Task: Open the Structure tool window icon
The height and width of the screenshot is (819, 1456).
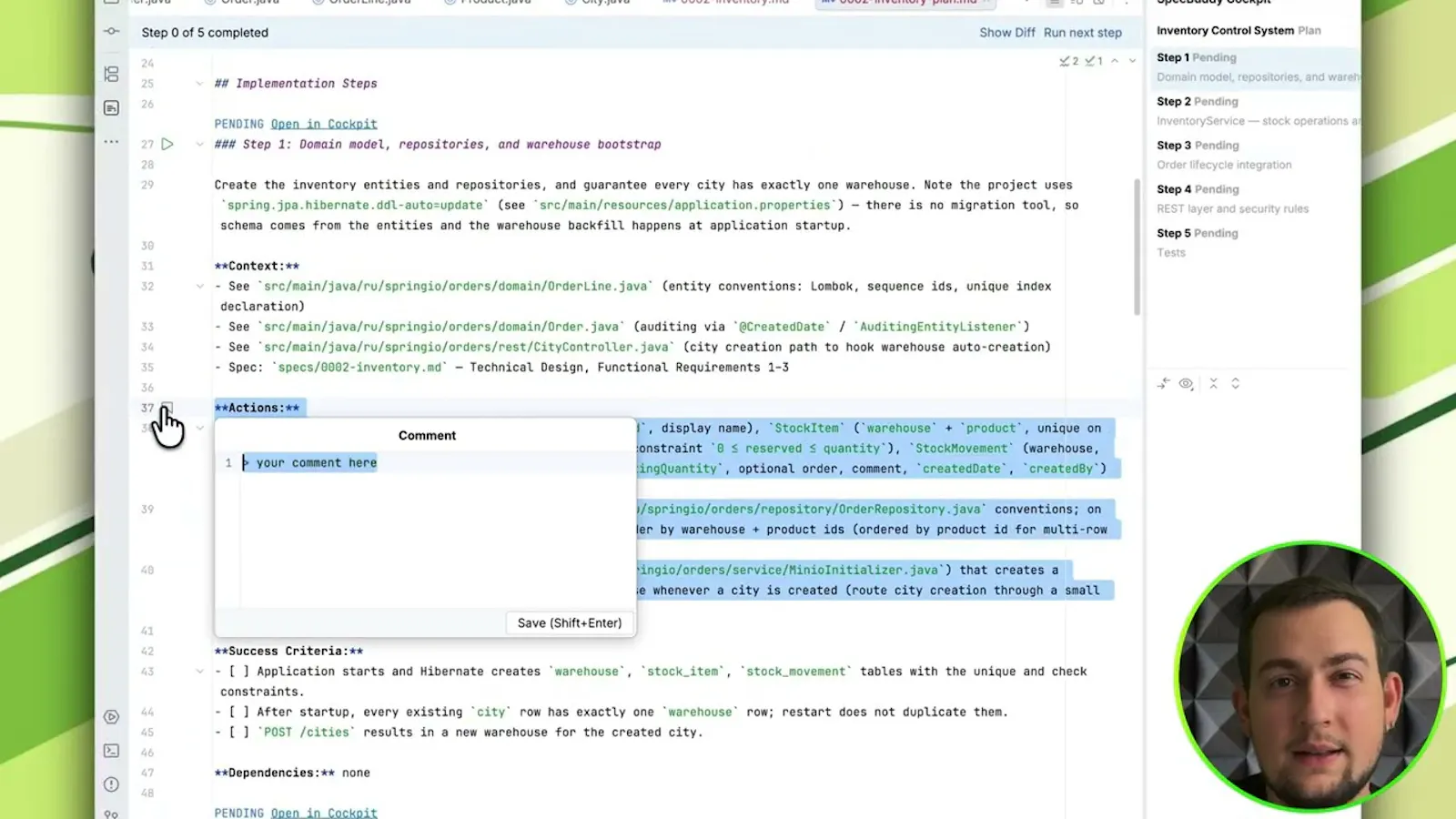Action: [x=111, y=74]
